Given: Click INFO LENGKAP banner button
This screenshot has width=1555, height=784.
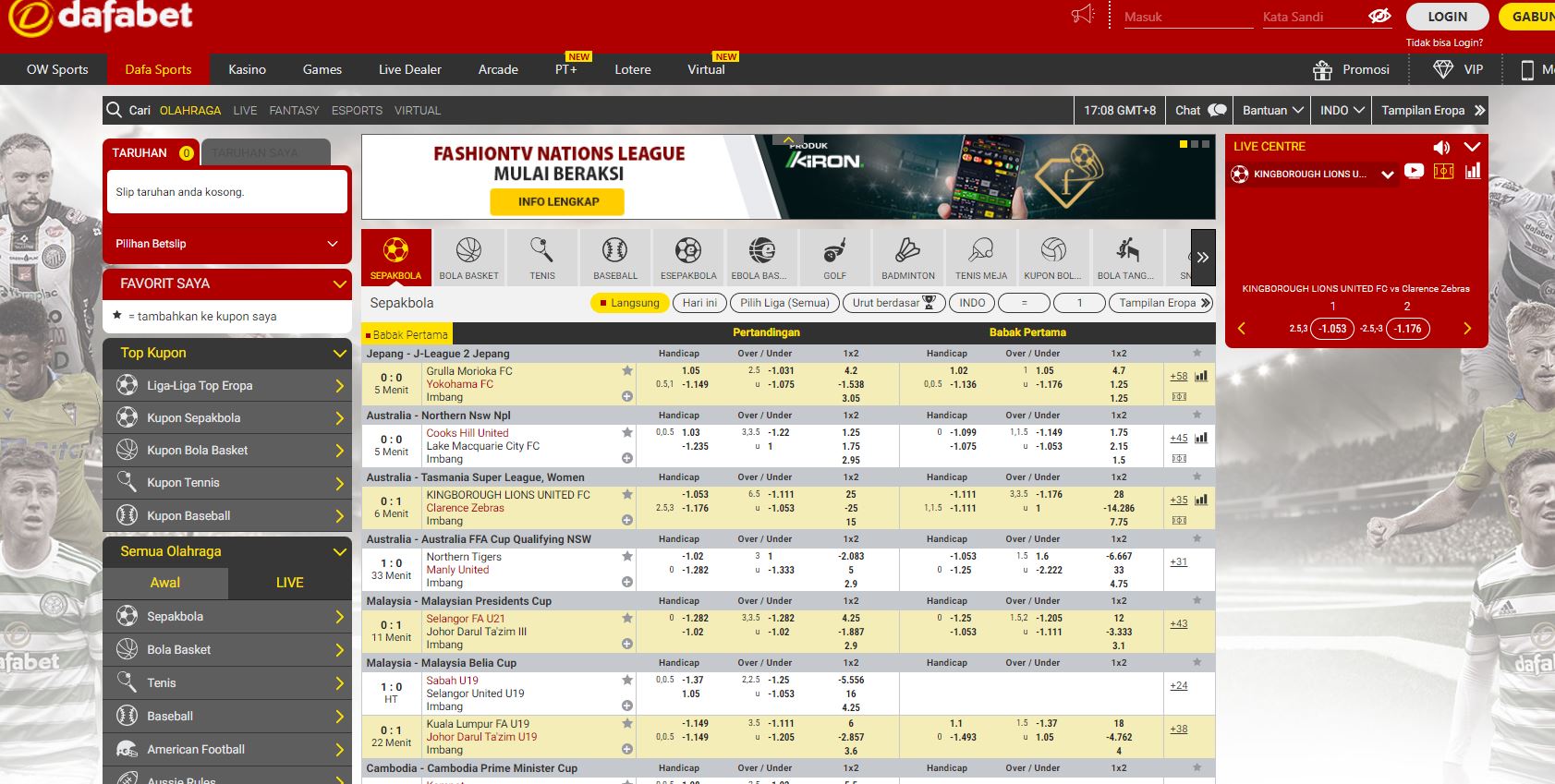Looking at the screenshot, I should point(558,201).
